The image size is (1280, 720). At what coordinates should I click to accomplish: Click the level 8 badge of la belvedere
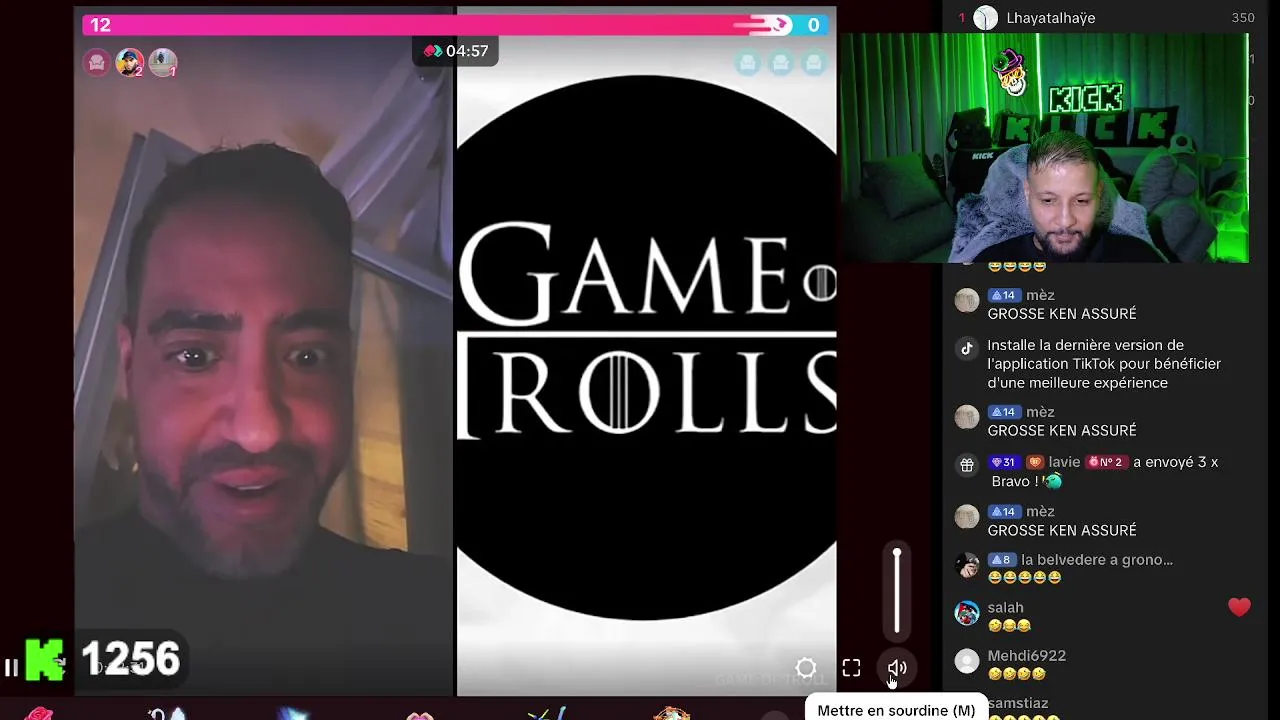click(x=1002, y=560)
